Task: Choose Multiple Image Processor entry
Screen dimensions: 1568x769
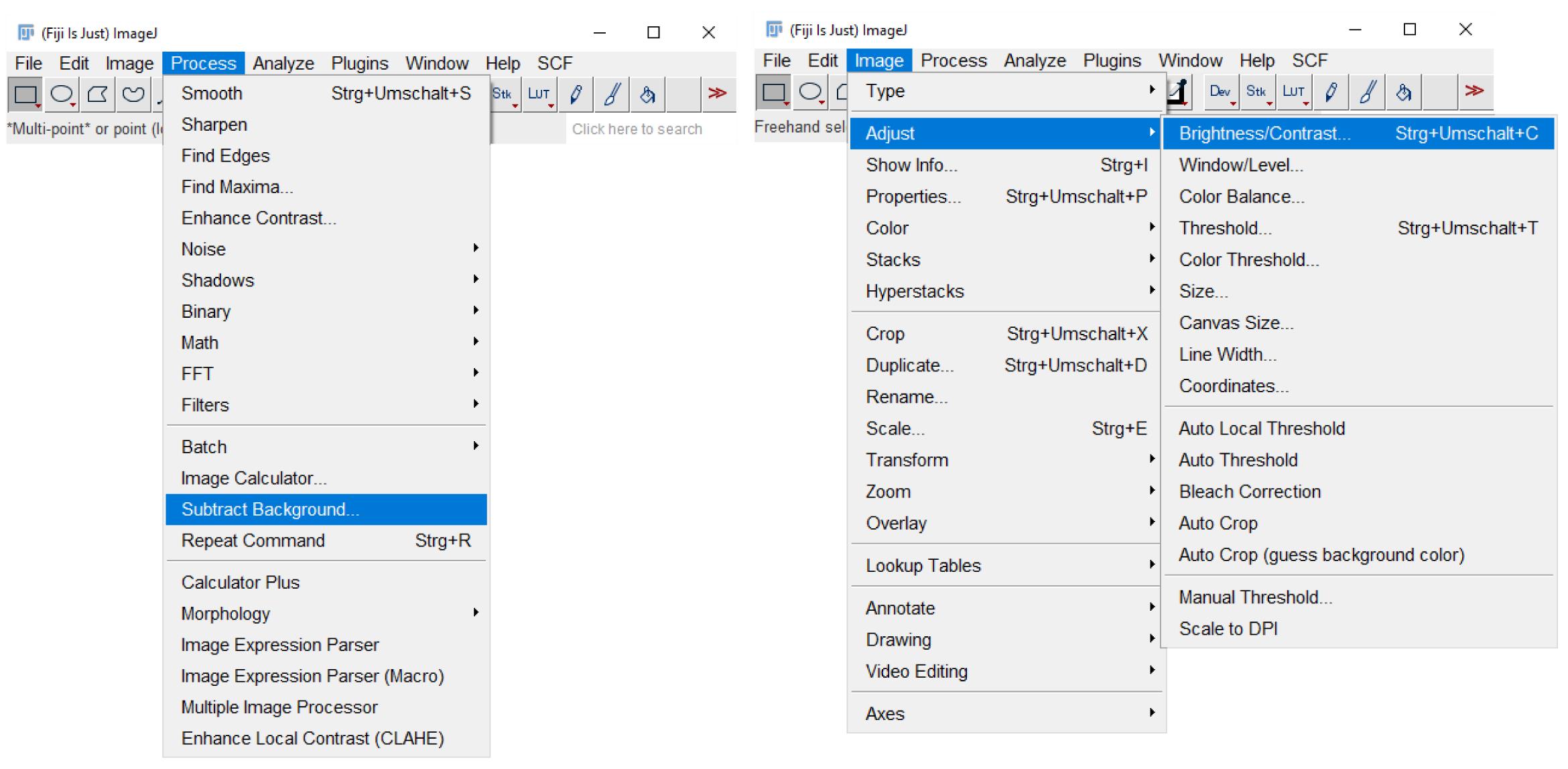Action: point(326,707)
